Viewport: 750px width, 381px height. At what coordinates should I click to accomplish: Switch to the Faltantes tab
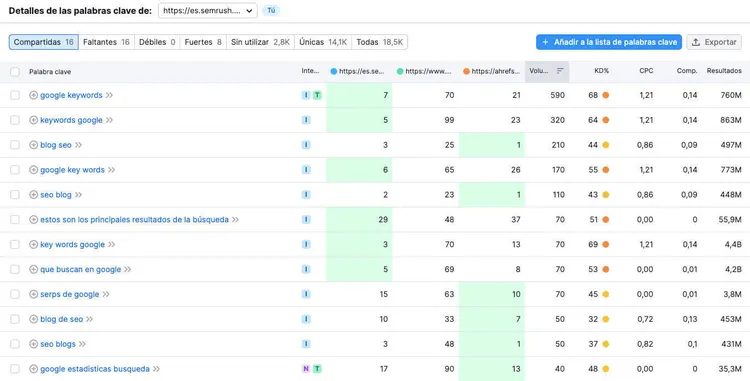coord(106,42)
